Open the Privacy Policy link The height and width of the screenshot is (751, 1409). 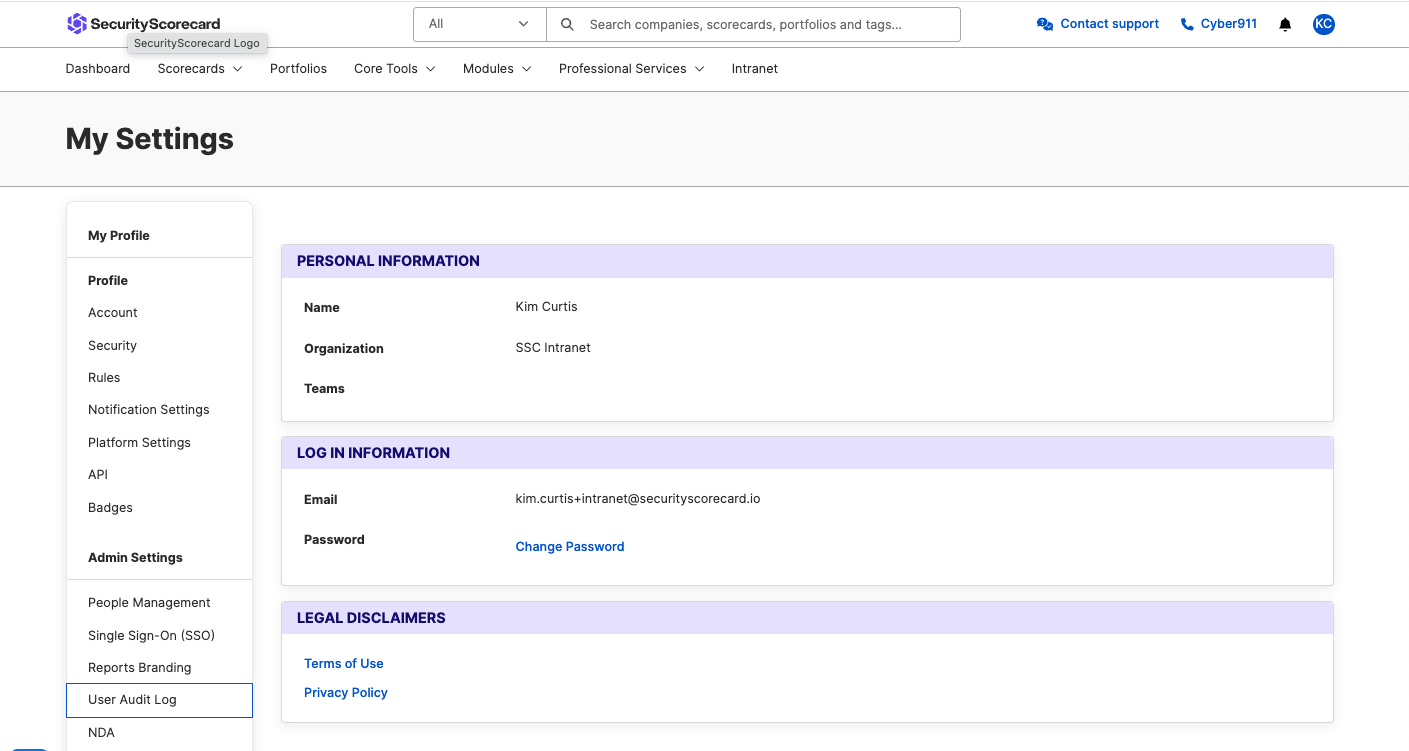(346, 693)
